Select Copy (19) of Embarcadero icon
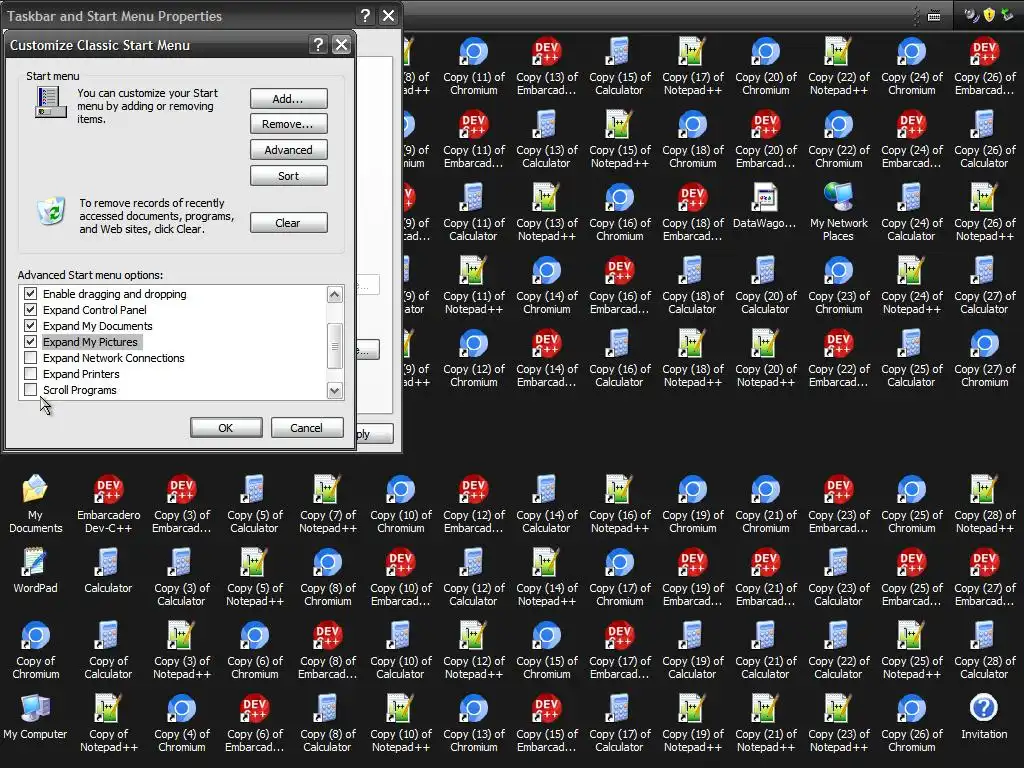The width and height of the screenshot is (1024, 768). pyautogui.click(x=692, y=577)
